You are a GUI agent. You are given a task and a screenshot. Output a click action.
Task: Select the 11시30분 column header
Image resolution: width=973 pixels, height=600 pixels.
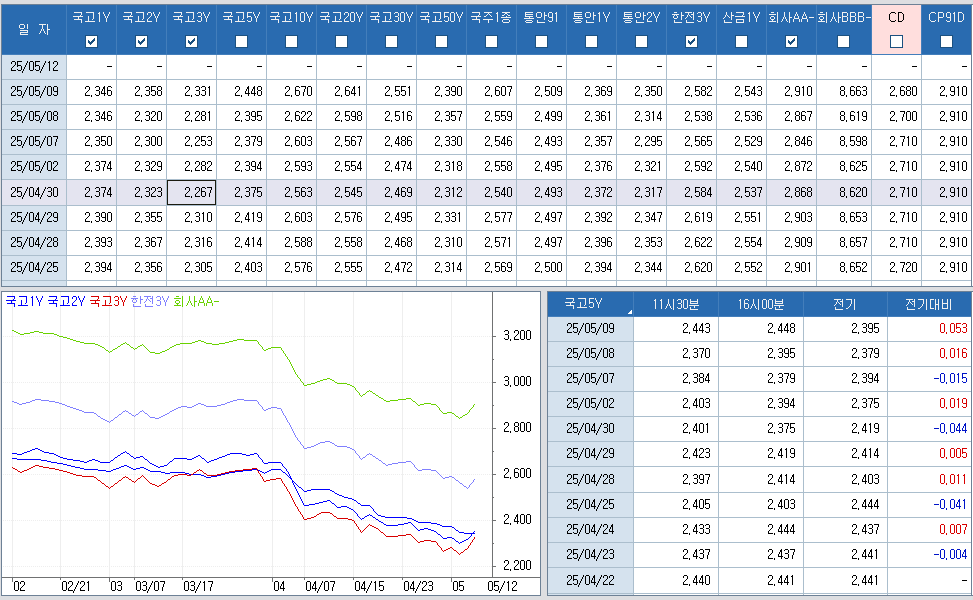[674, 302]
